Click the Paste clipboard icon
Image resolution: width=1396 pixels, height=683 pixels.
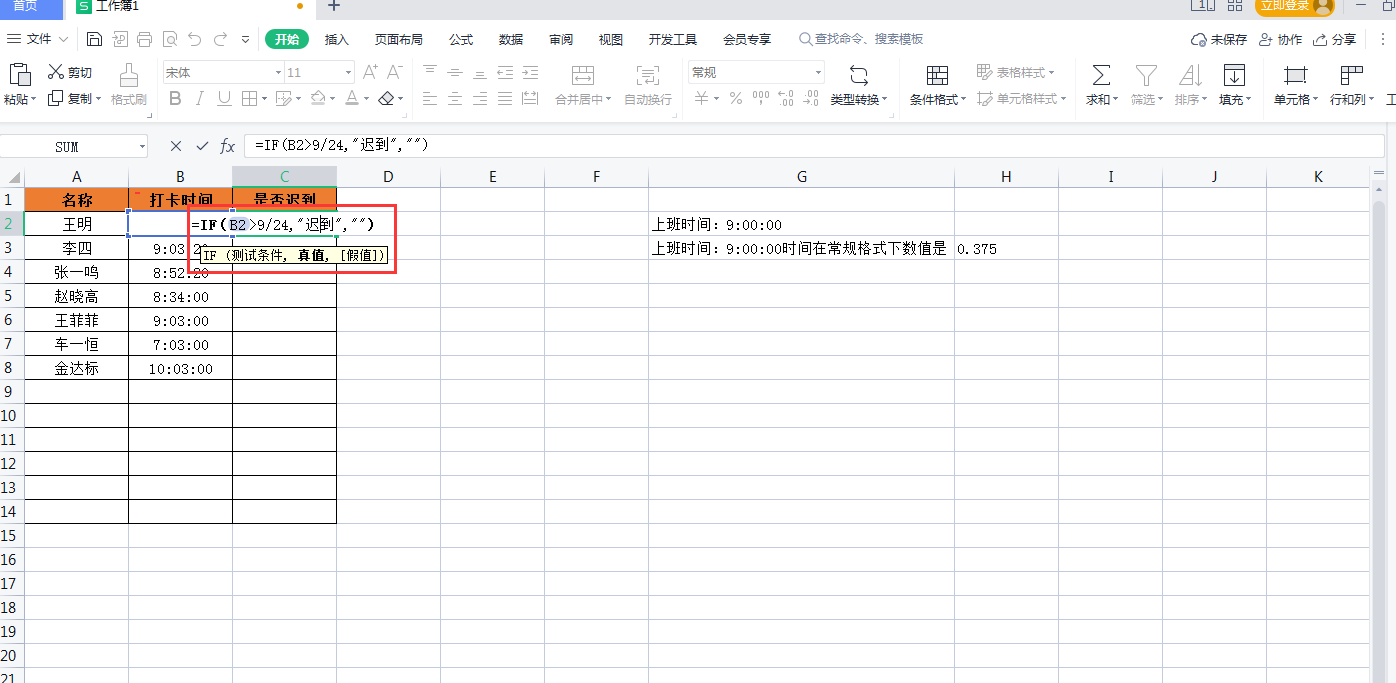(x=19, y=74)
